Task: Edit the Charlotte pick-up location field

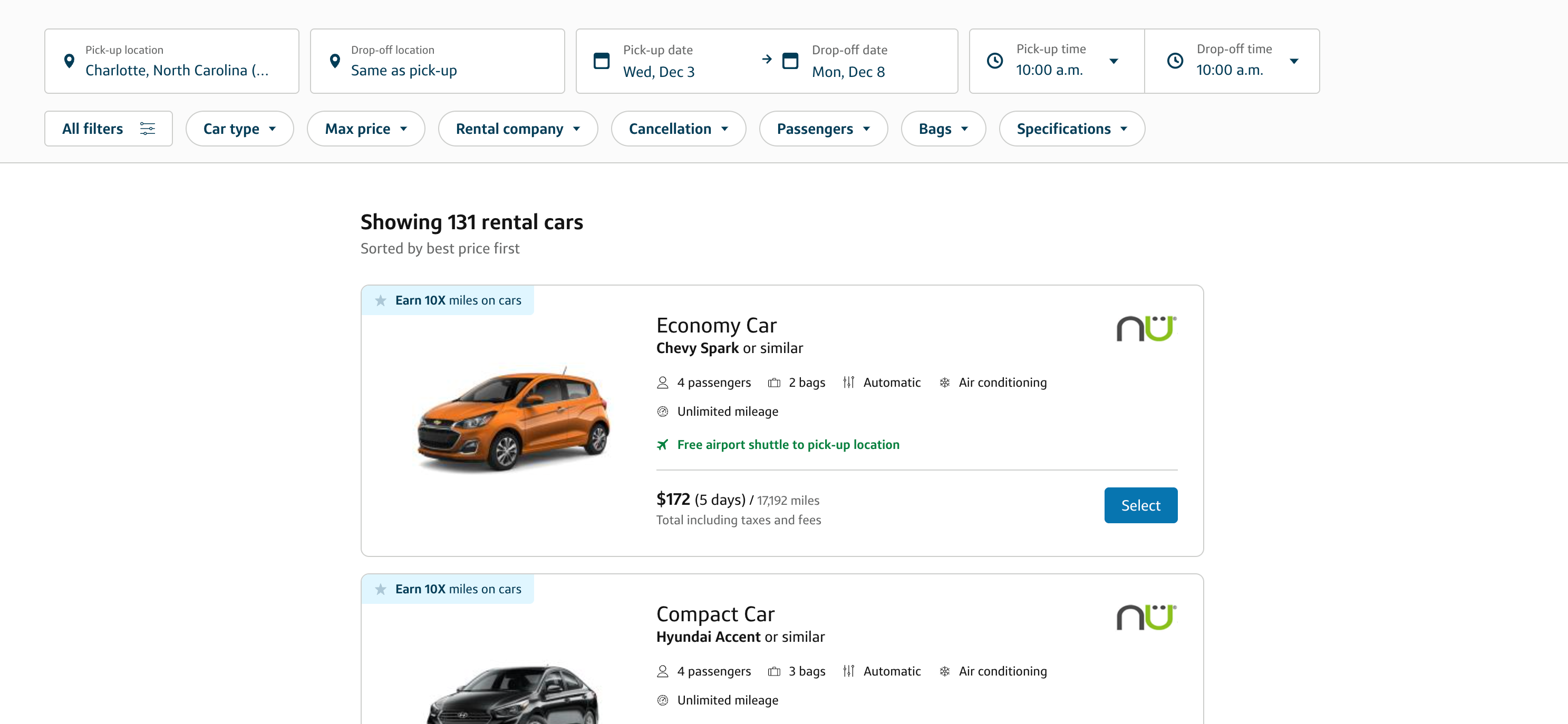Action: coord(177,70)
